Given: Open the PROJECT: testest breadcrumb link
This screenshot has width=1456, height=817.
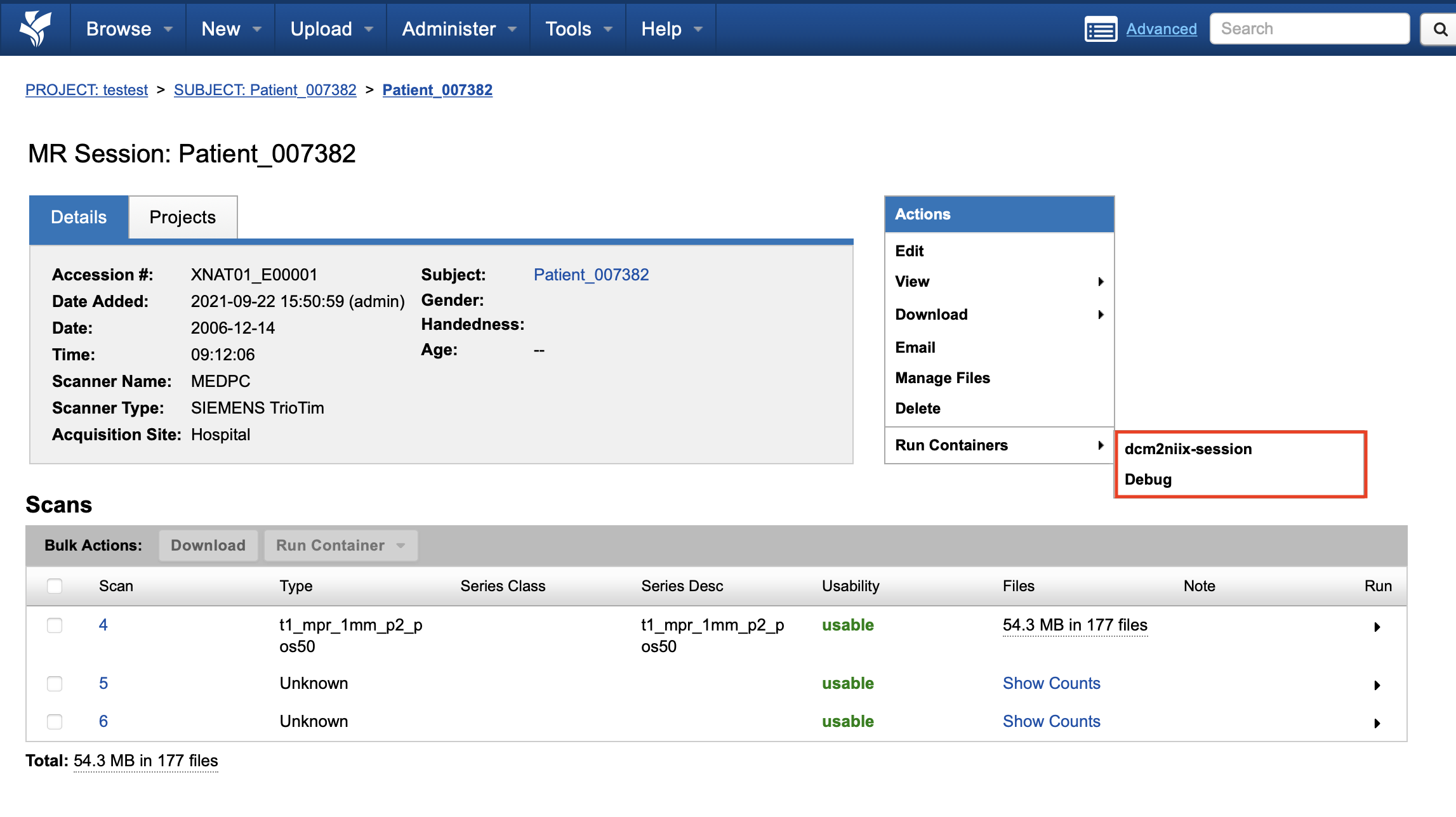Looking at the screenshot, I should click(x=86, y=90).
